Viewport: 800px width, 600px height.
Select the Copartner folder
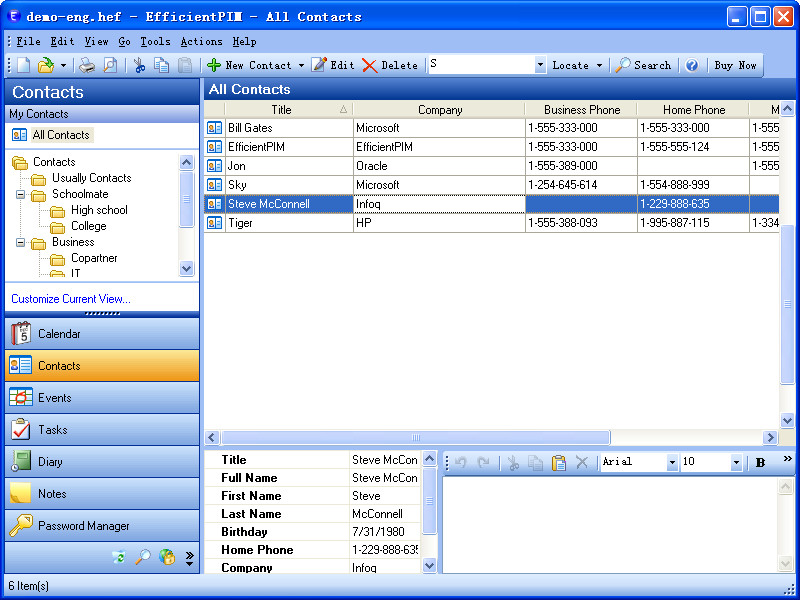coord(94,258)
